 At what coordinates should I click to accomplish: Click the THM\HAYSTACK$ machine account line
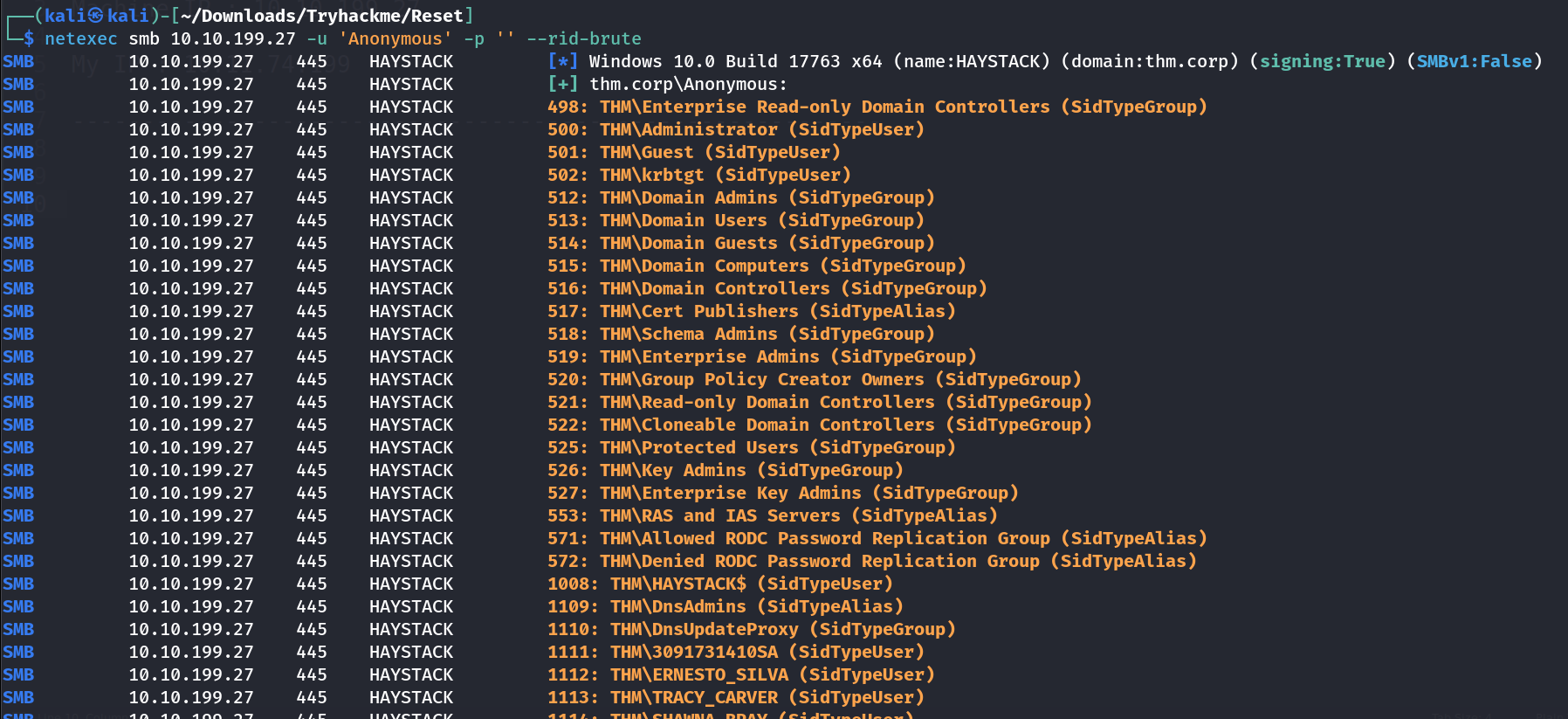point(719,584)
